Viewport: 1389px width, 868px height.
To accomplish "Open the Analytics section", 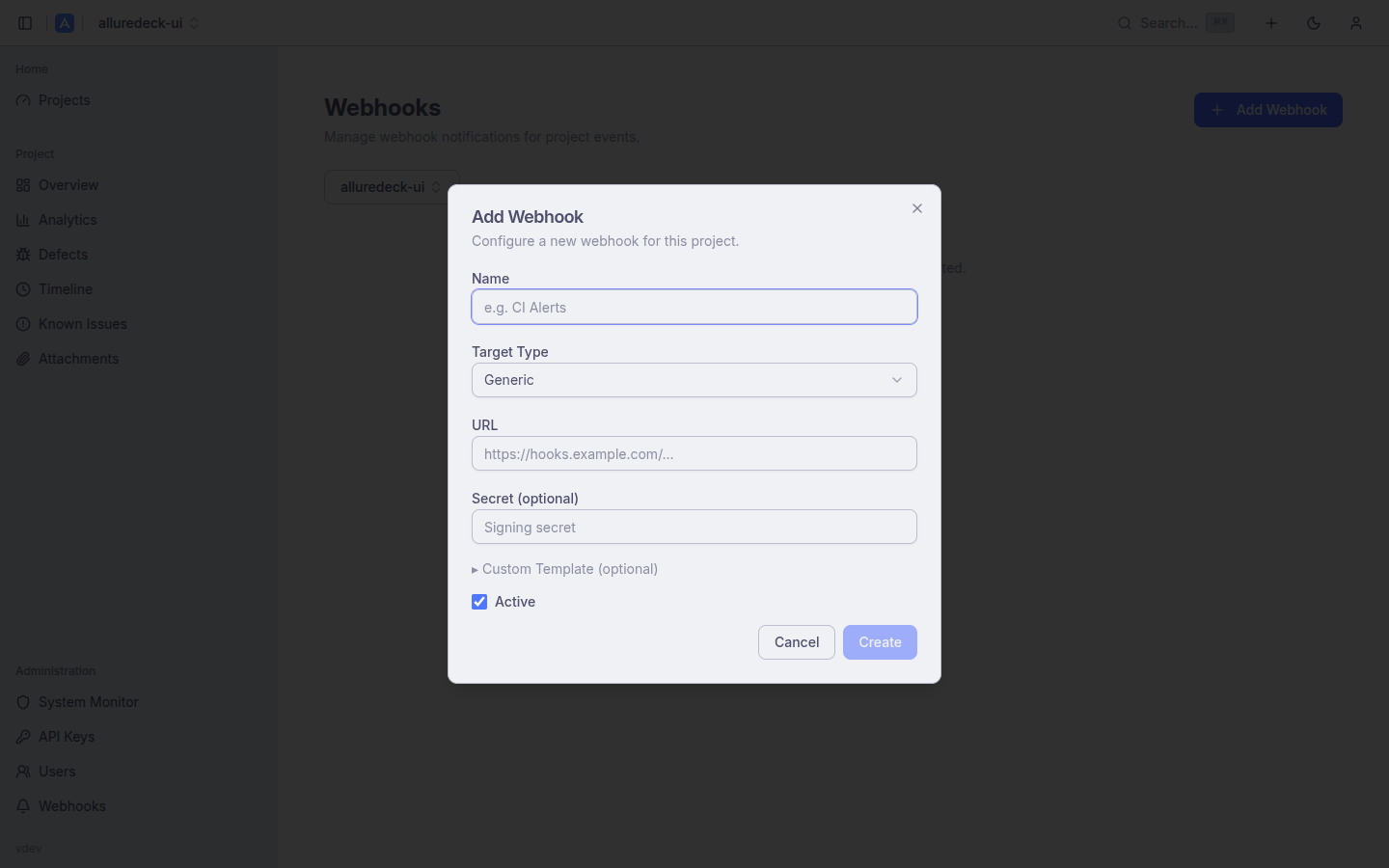I will coord(139,220).
